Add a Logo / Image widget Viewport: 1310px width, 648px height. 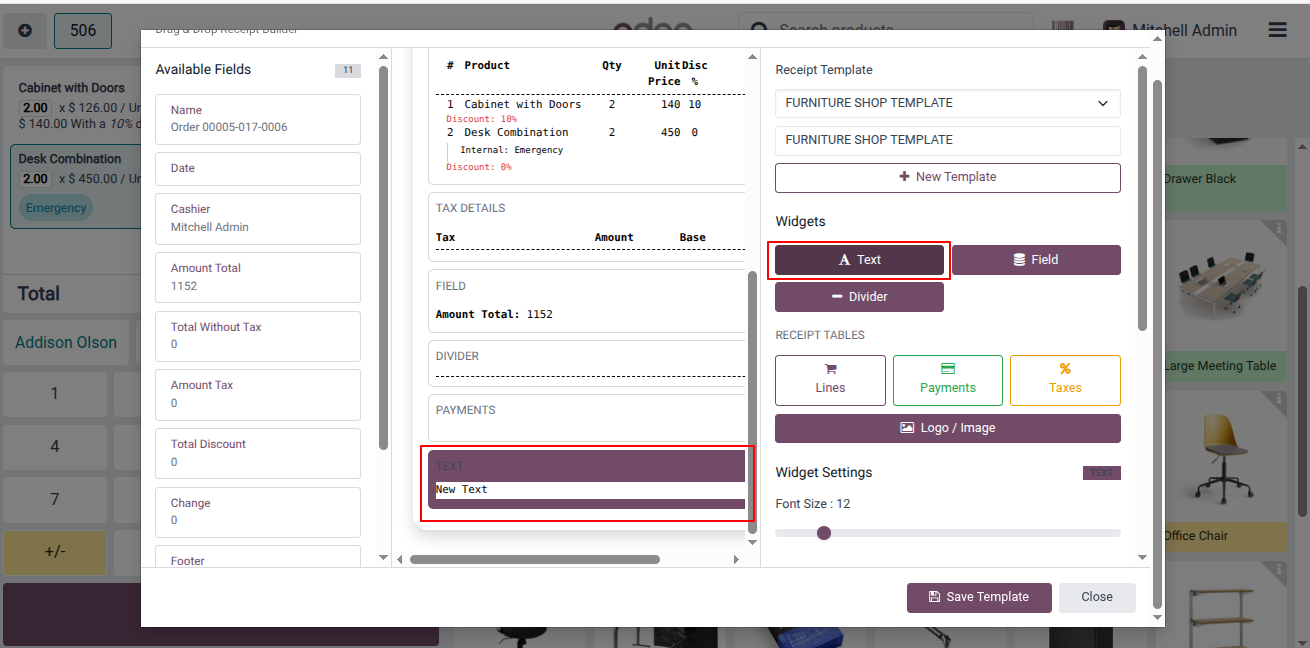tap(948, 428)
